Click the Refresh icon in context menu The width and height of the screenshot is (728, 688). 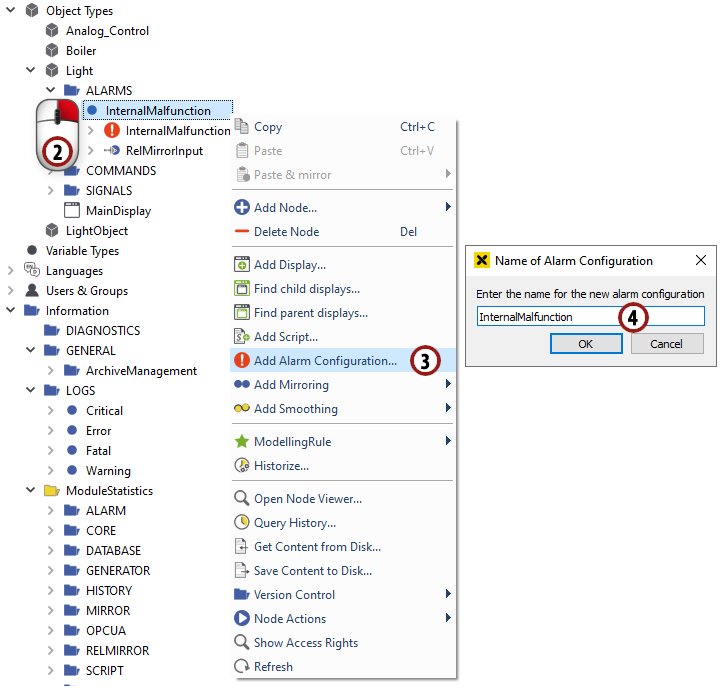(x=241, y=667)
